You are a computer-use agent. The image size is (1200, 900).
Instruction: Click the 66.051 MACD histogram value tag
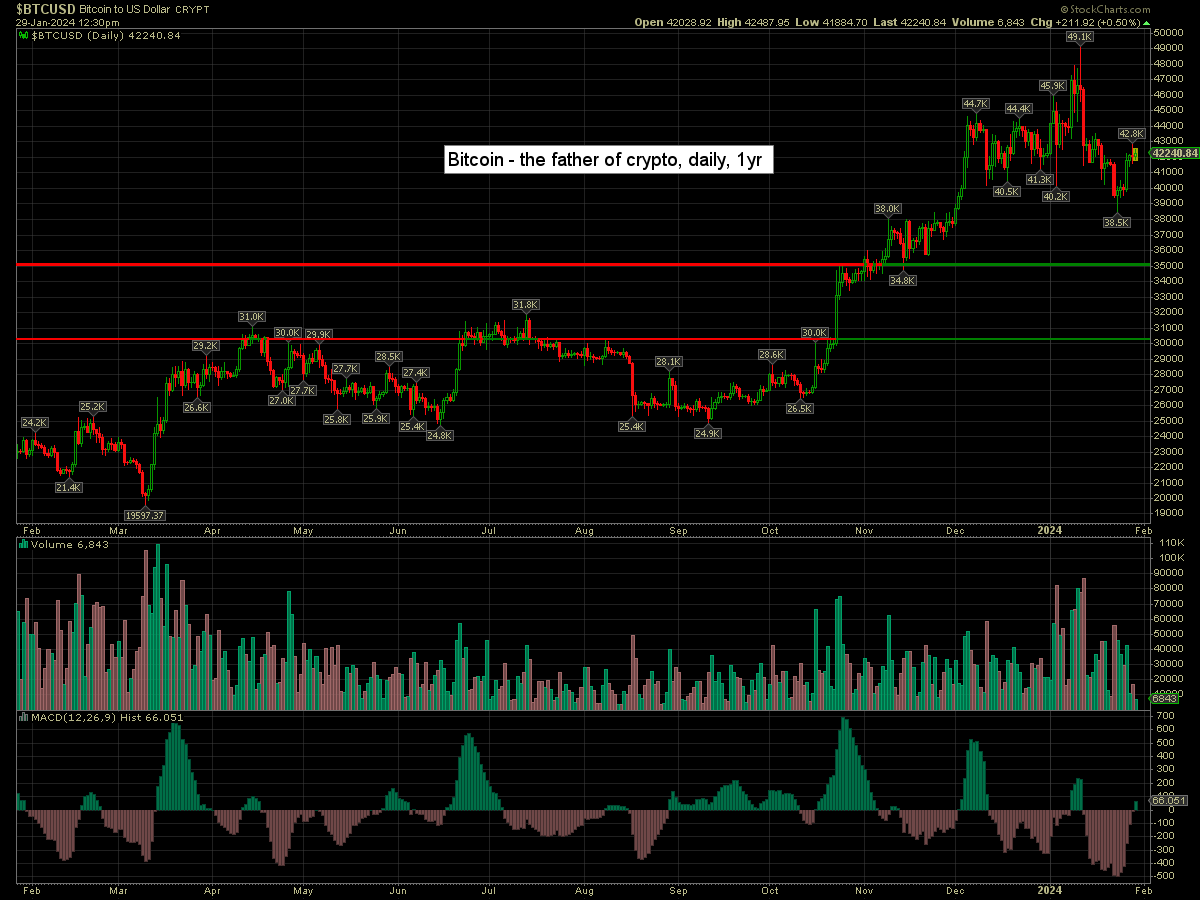click(x=1169, y=801)
